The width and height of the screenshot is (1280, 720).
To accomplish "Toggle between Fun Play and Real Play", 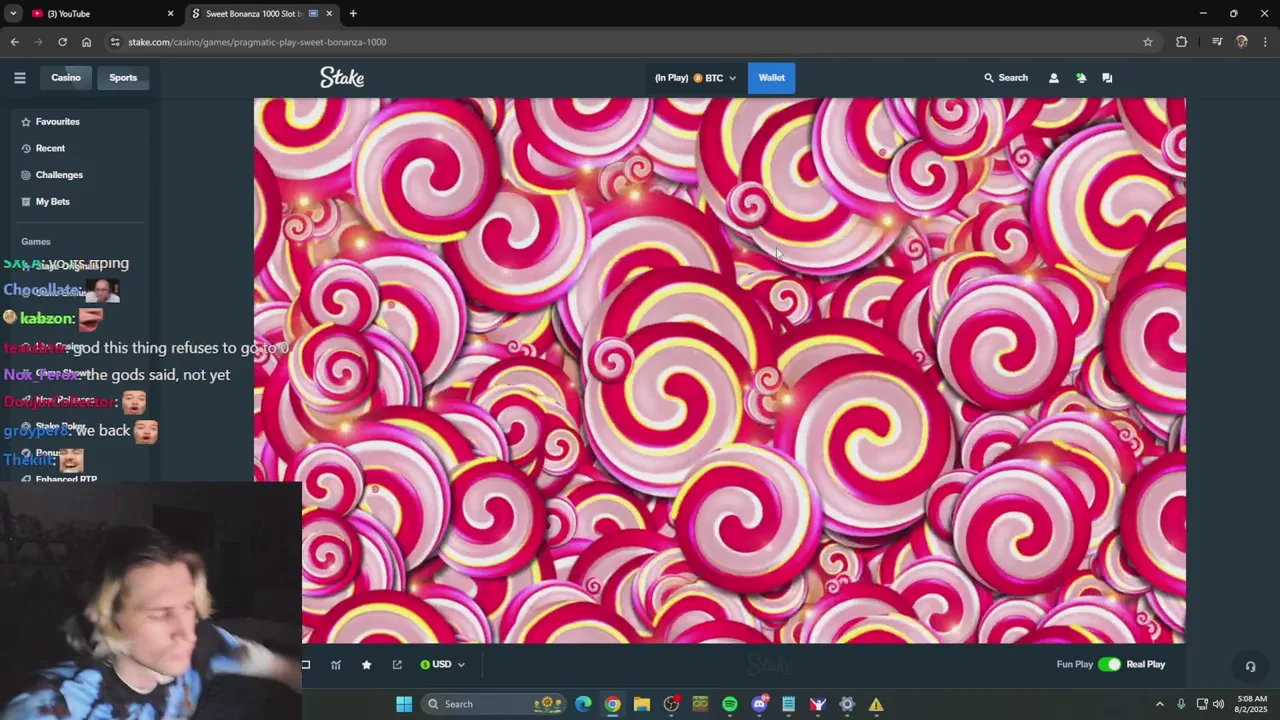I will coord(1109,665).
